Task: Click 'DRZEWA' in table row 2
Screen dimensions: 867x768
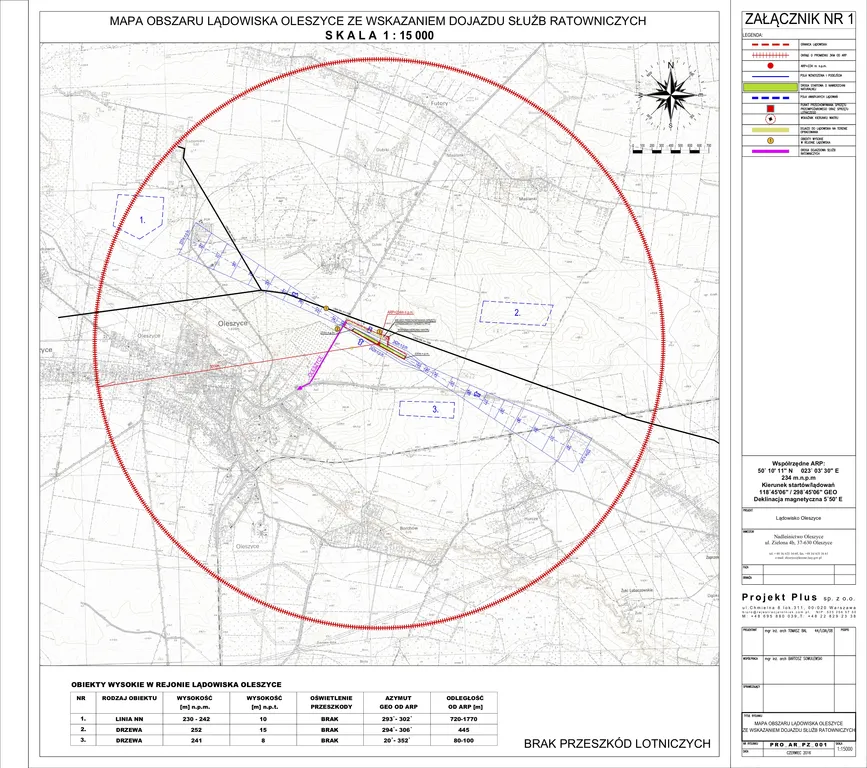Action: point(129,730)
